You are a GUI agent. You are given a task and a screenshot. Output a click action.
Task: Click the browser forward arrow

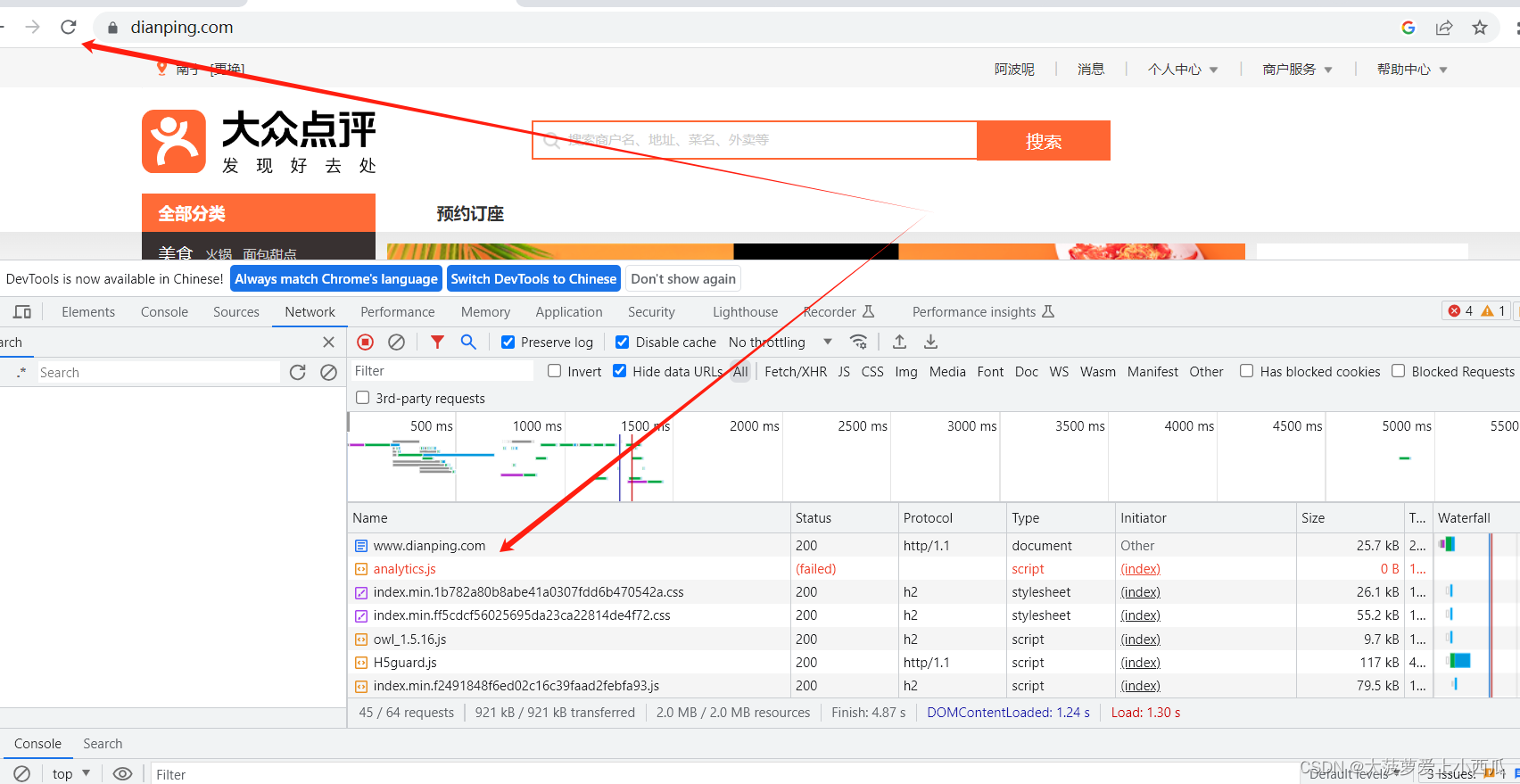pyautogui.click(x=33, y=27)
